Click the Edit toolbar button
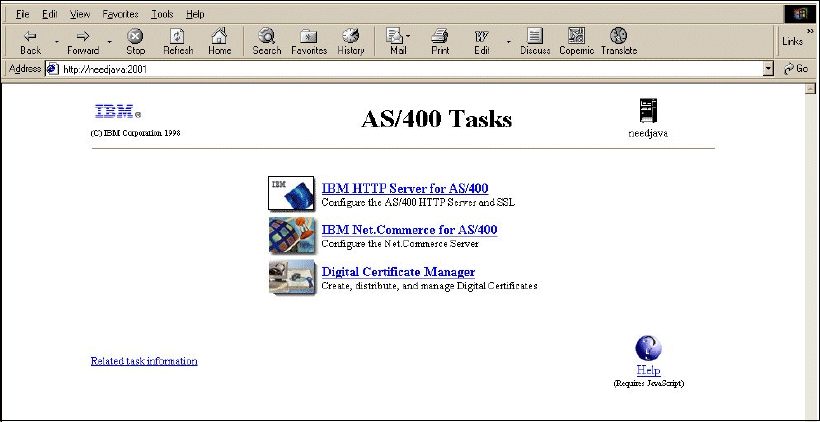820x422 pixels. click(482, 42)
